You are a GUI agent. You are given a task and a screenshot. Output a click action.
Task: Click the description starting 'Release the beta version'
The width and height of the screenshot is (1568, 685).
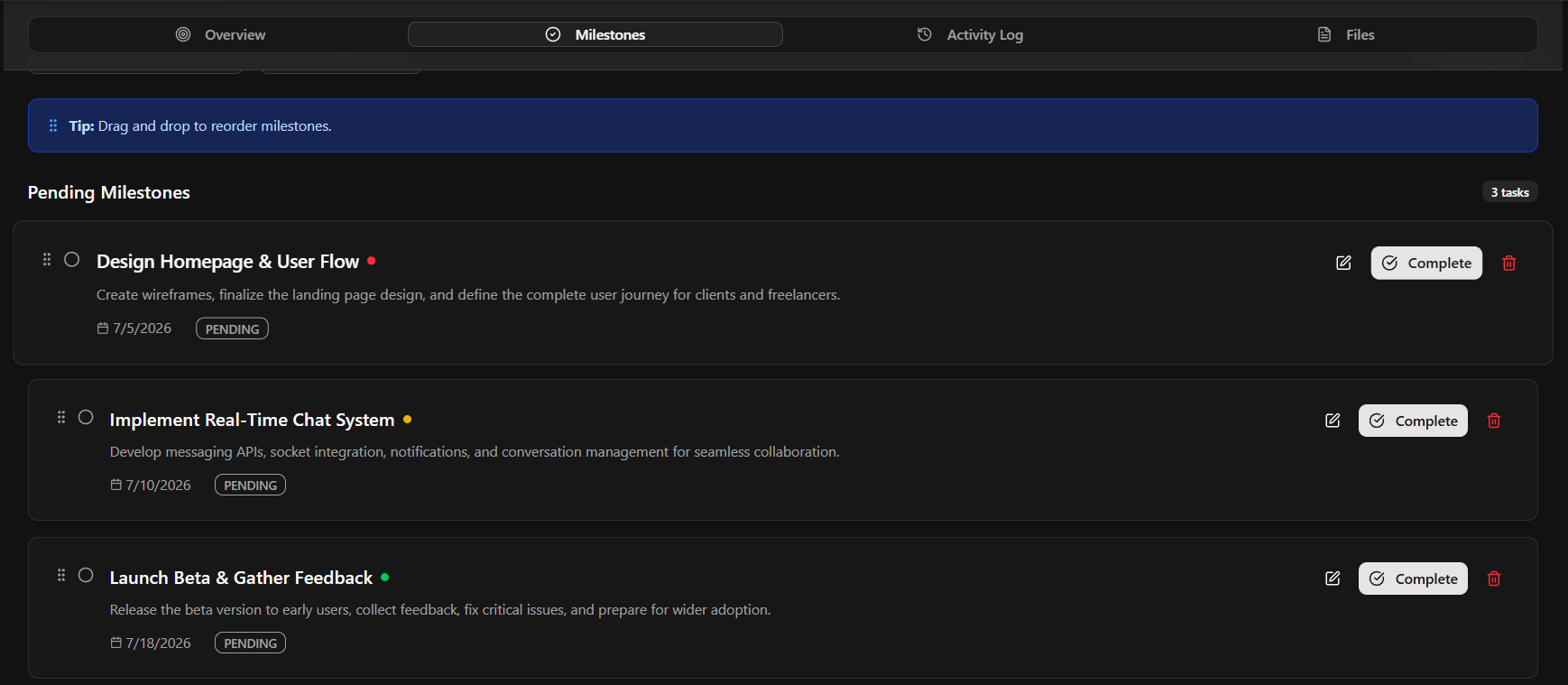pyautogui.click(x=440, y=610)
